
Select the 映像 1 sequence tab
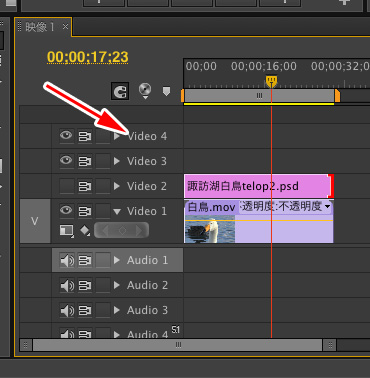(40, 27)
